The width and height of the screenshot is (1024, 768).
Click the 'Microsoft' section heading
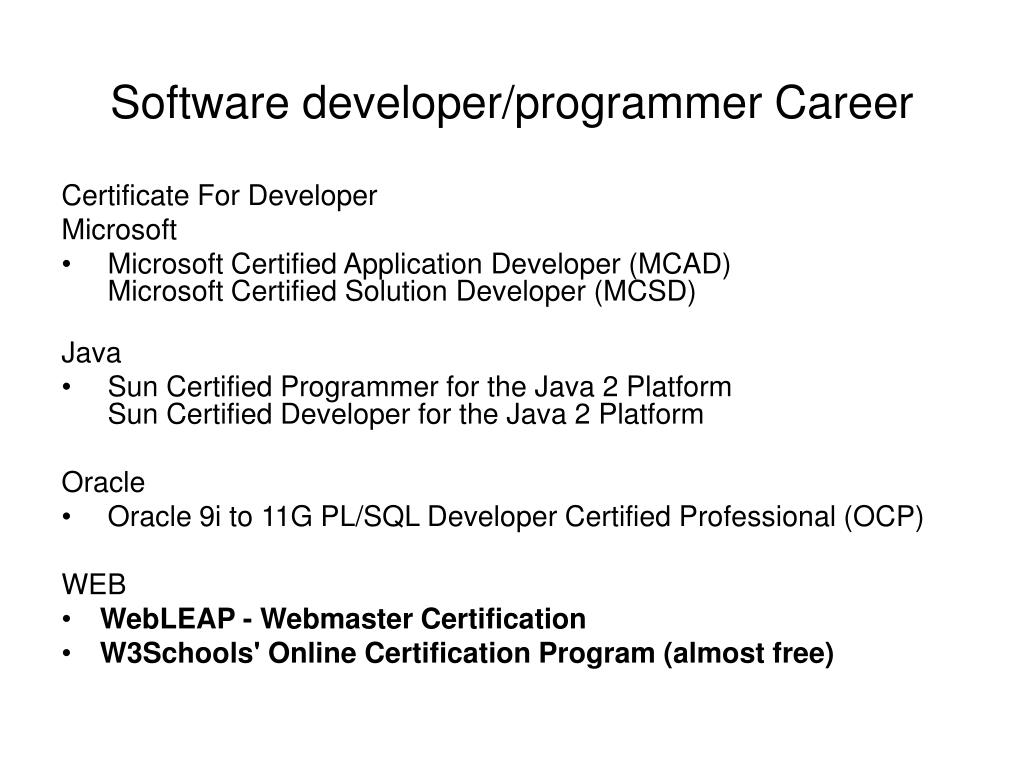coord(119,229)
